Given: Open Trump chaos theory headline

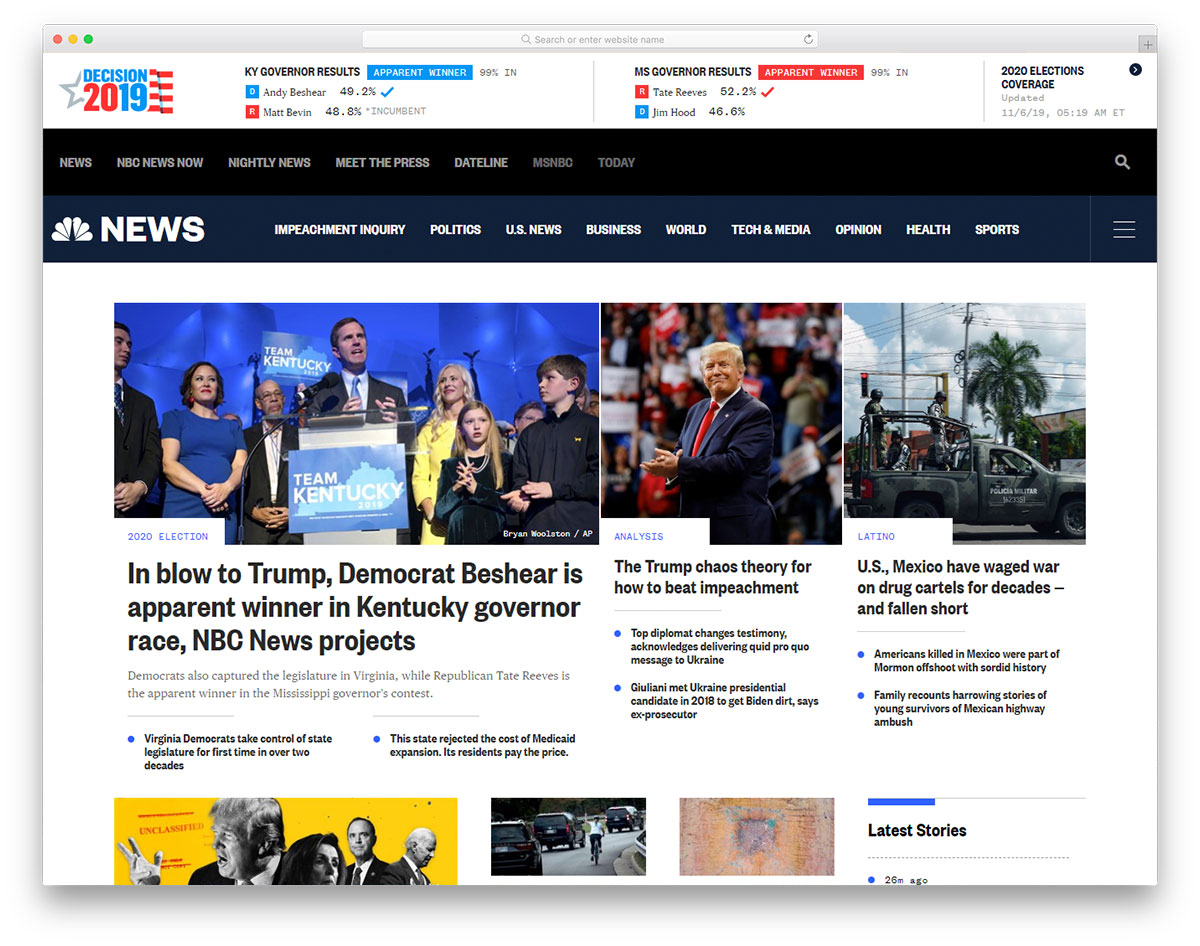Looking at the screenshot, I should [713, 577].
